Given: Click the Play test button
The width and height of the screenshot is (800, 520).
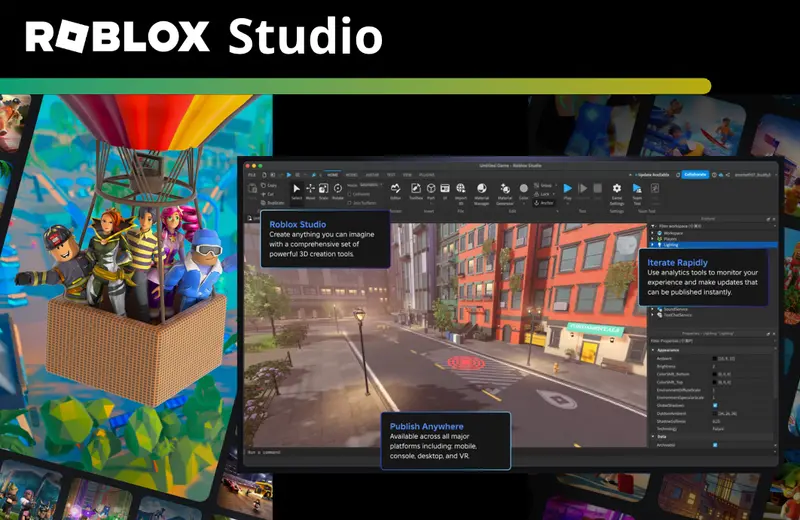Looking at the screenshot, I should click(x=568, y=189).
